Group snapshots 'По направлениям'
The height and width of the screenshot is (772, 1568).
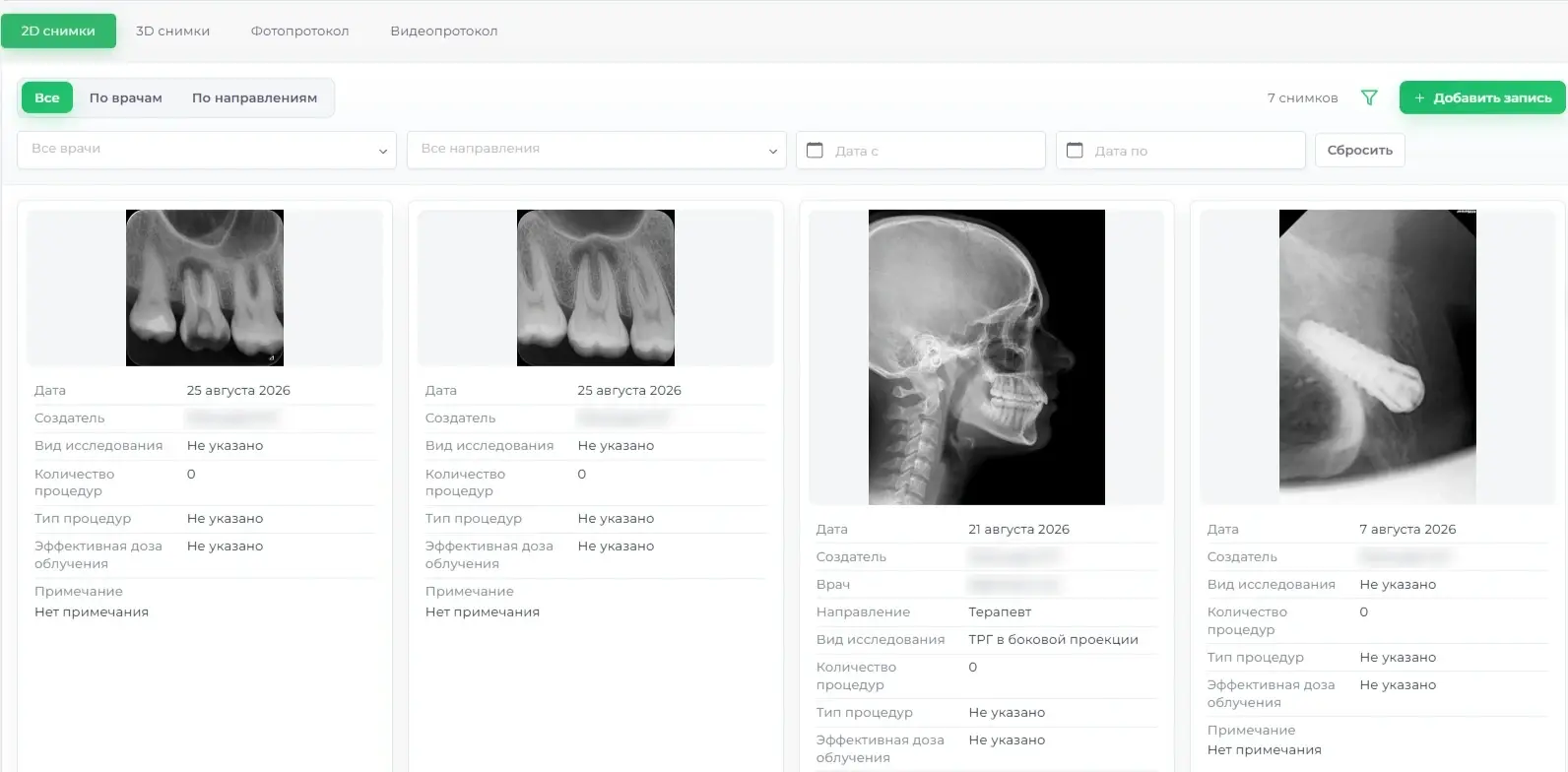point(254,97)
